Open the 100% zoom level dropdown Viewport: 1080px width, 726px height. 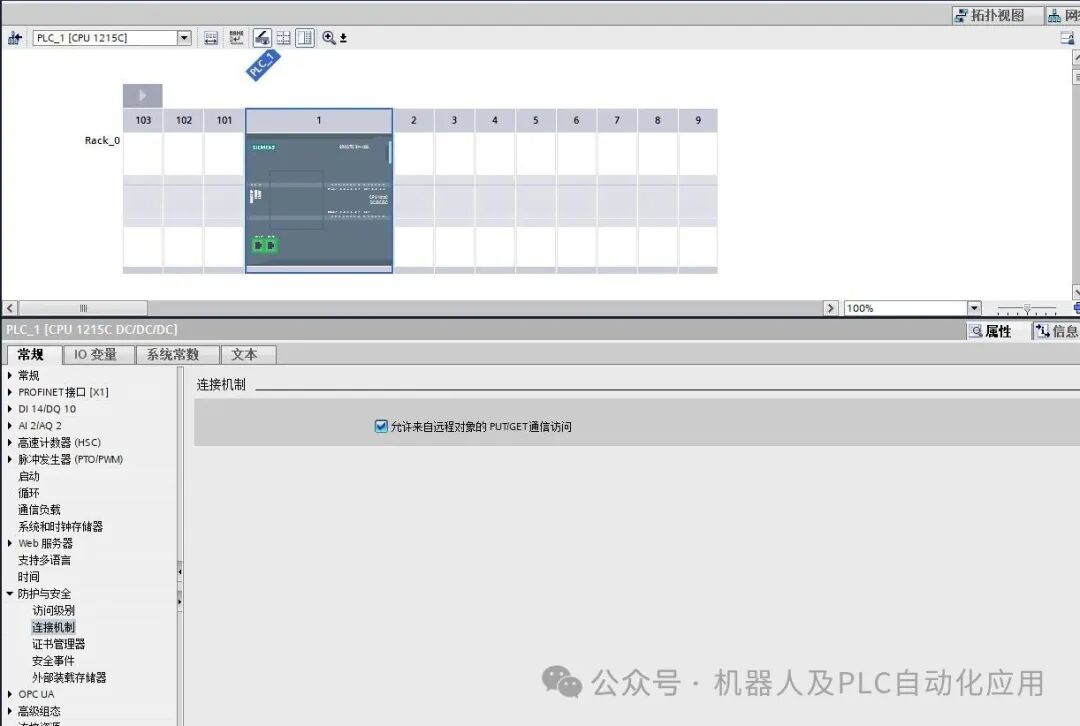[973, 308]
